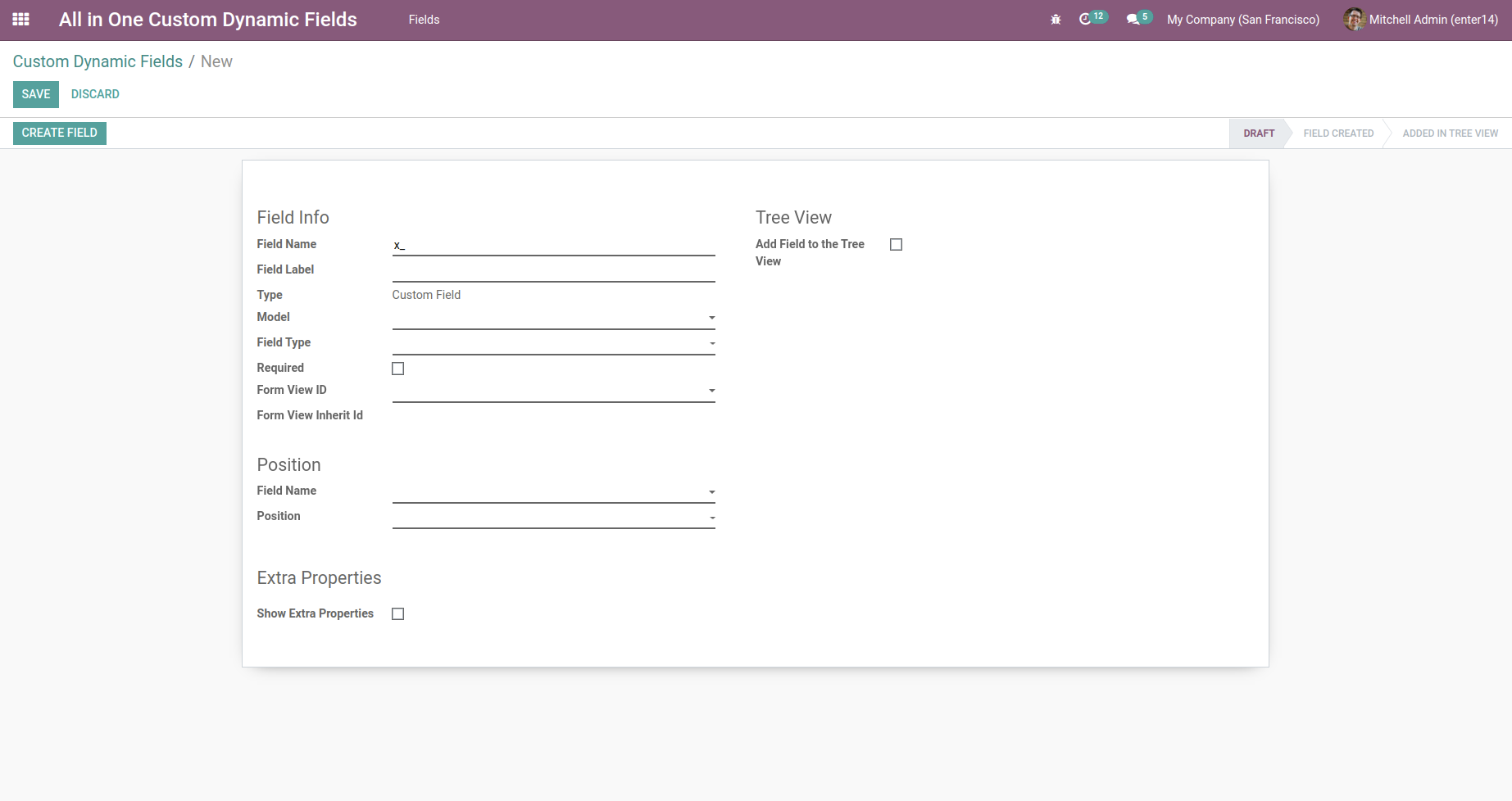Select the Draft status stage
This screenshot has height=801, width=1512.
[x=1259, y=133]
